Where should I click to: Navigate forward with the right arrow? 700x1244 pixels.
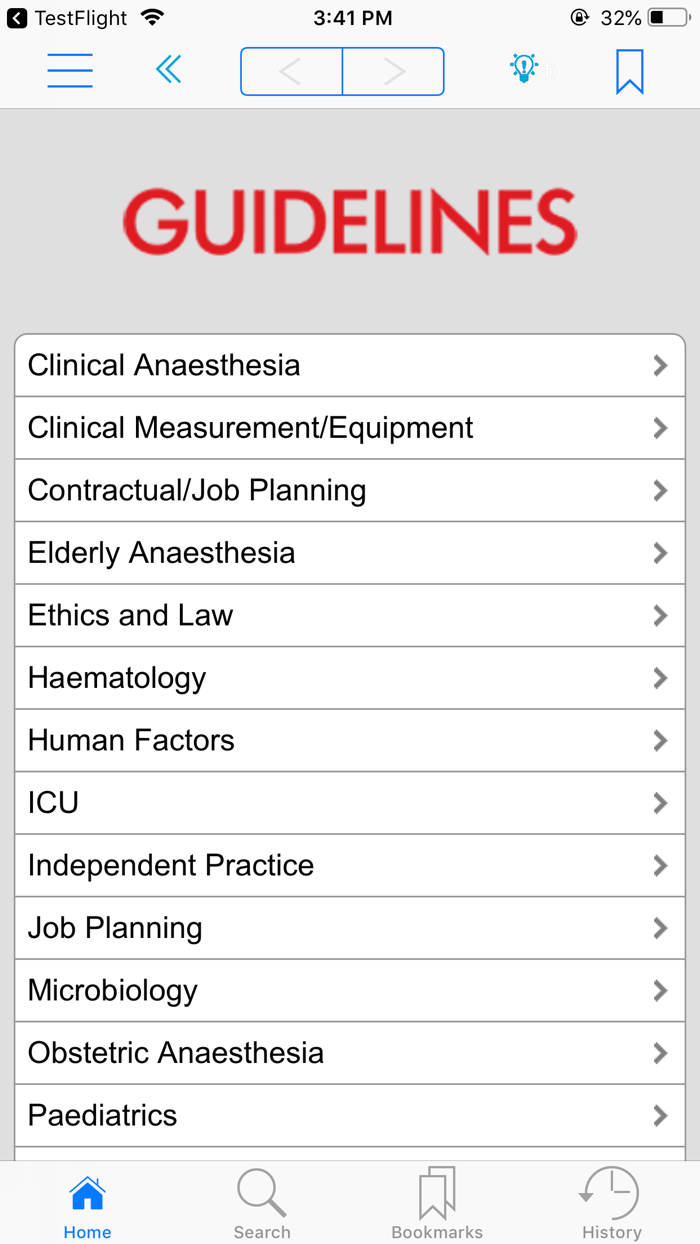[394, 71]
